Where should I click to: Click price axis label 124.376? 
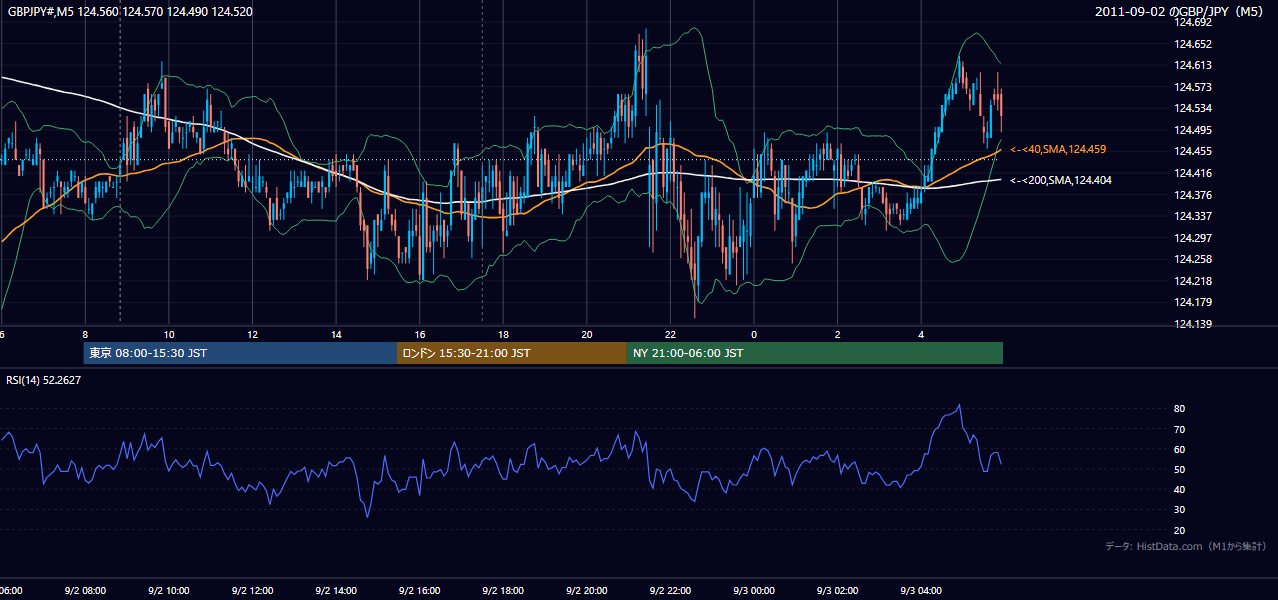tap(1192, 195)
